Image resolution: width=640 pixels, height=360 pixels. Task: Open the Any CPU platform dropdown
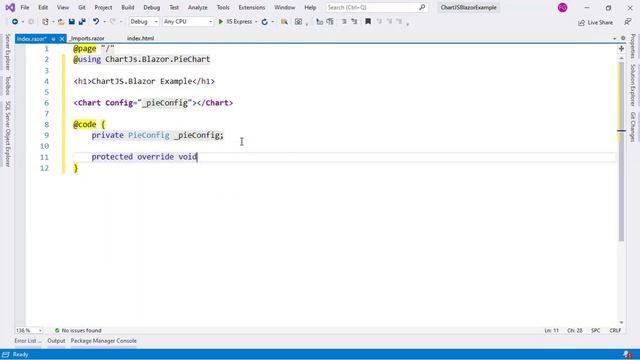coord(188,22)
